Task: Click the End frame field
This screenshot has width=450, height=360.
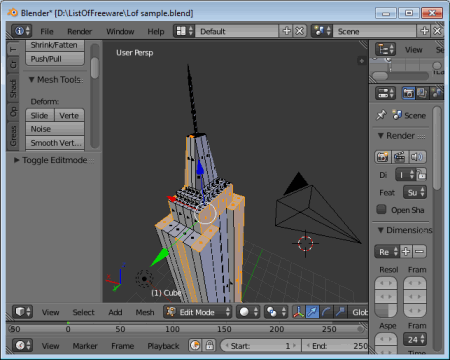Action: (x=335, y=346)
